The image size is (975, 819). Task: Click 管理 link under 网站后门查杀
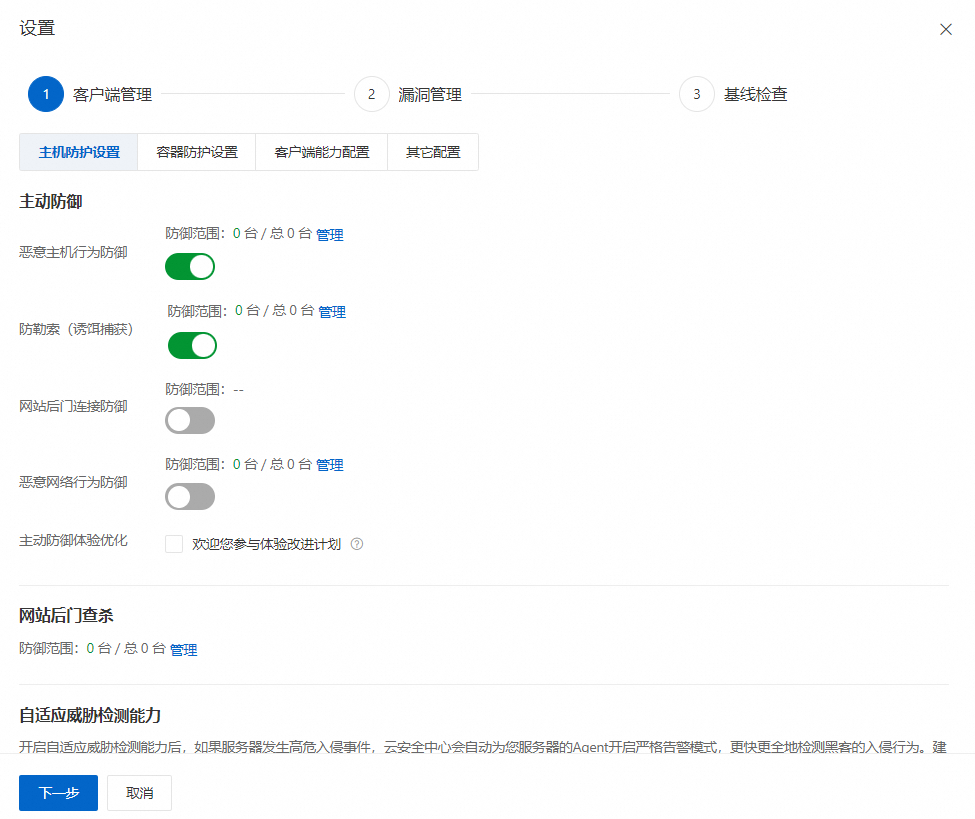183,650
